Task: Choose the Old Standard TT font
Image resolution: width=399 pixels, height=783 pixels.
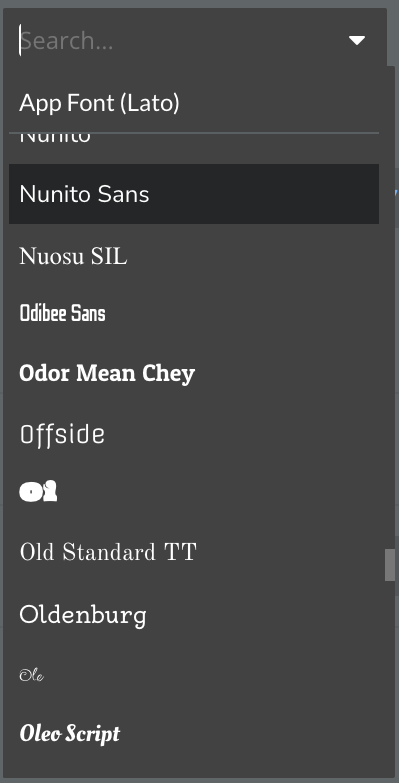Action: pyautogui.click(x=194, y=552)
